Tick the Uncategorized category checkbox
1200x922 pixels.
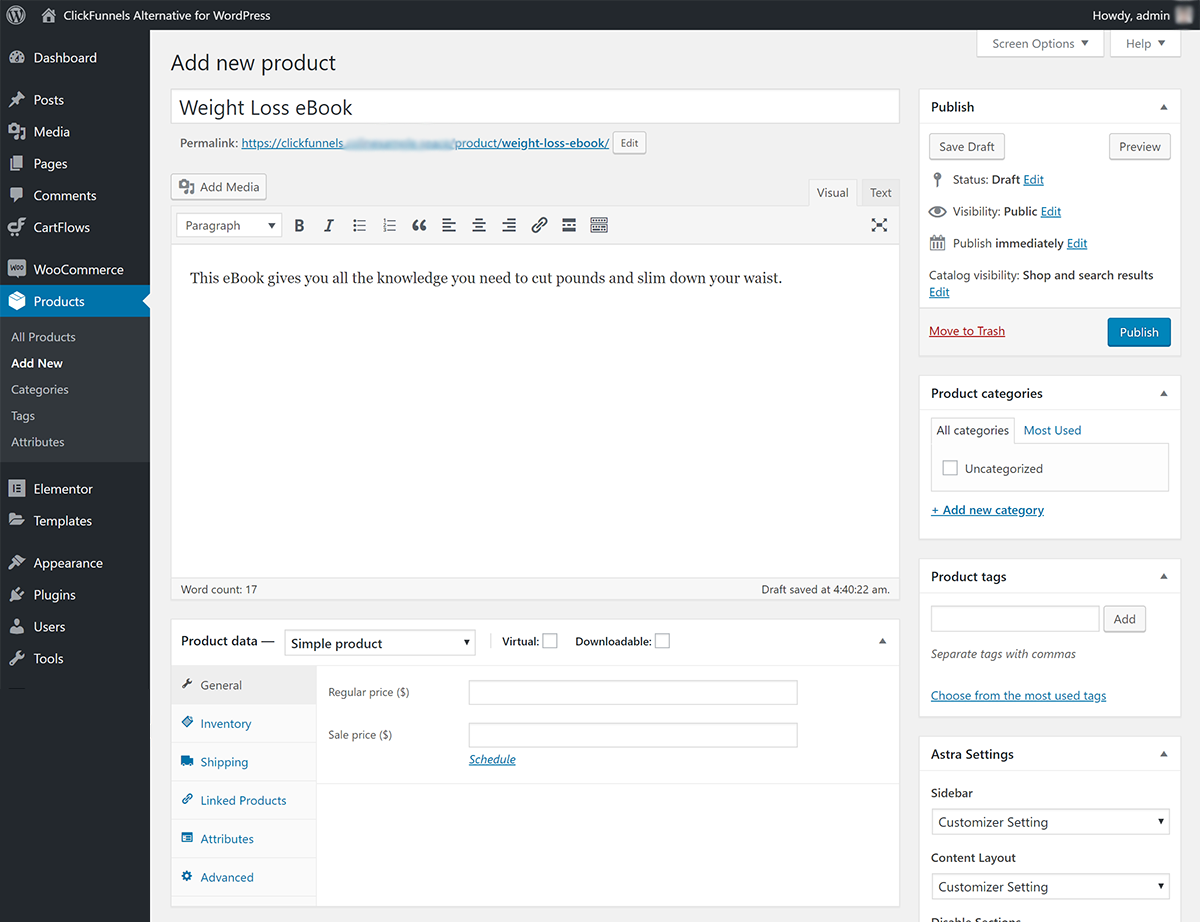click(950, 468)
